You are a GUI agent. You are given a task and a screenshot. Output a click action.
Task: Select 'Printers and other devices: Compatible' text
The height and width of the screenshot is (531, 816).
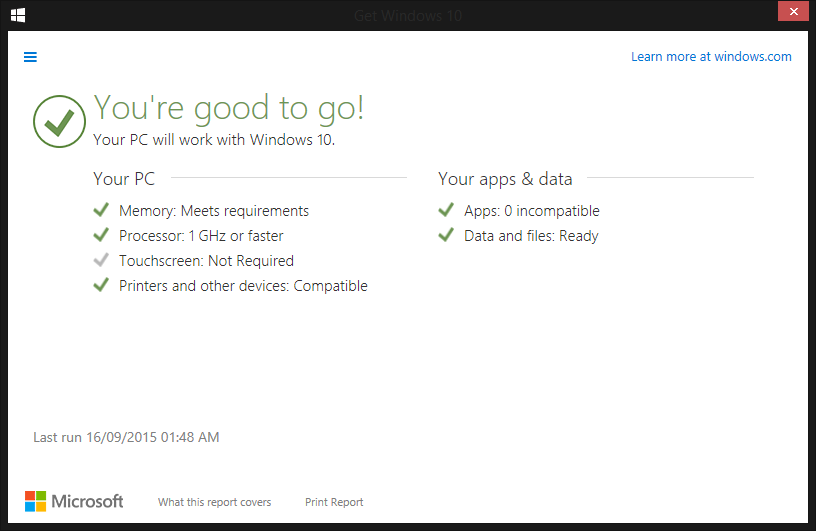(244, 286)
